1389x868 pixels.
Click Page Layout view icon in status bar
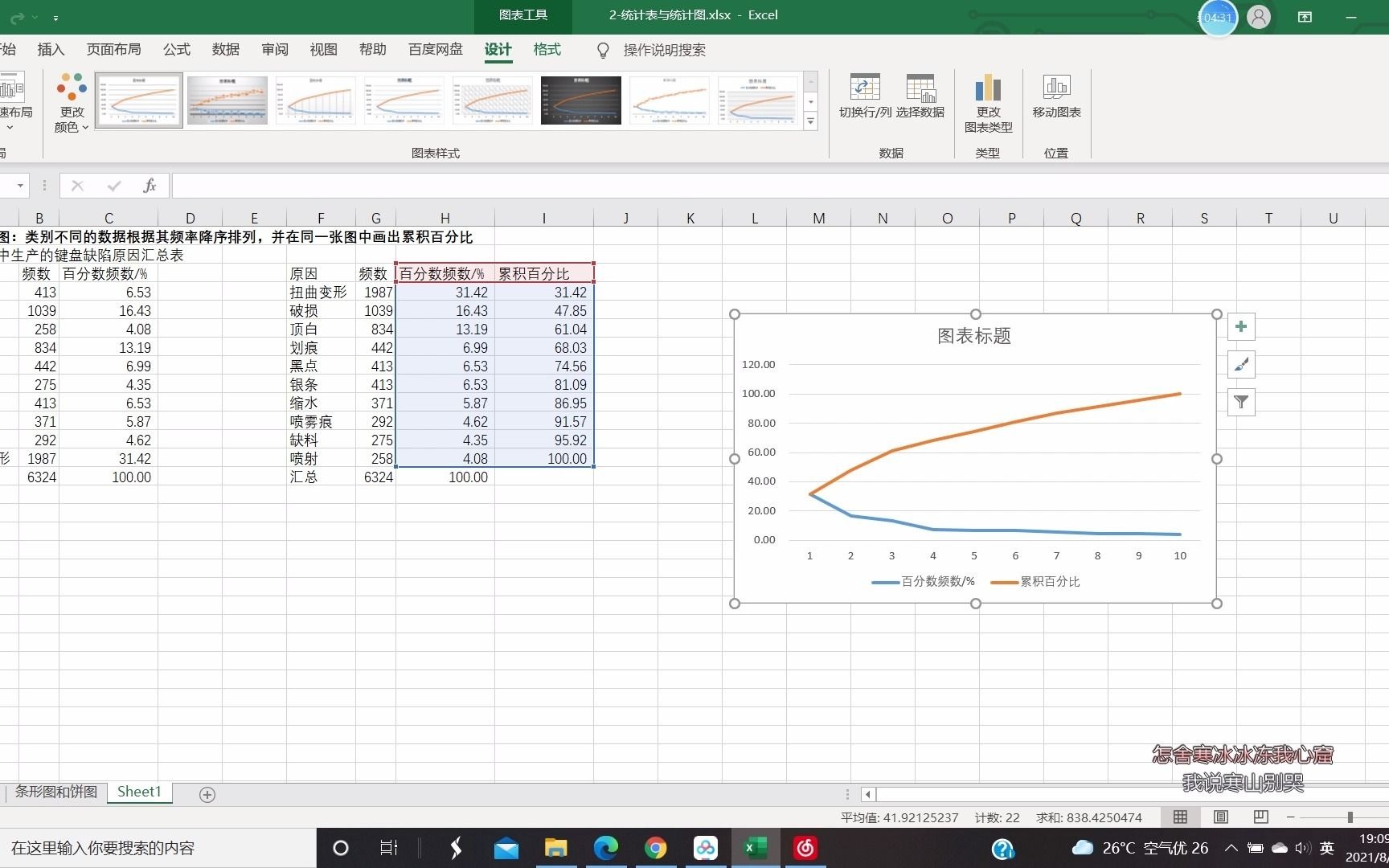(x=1220, y=817)
